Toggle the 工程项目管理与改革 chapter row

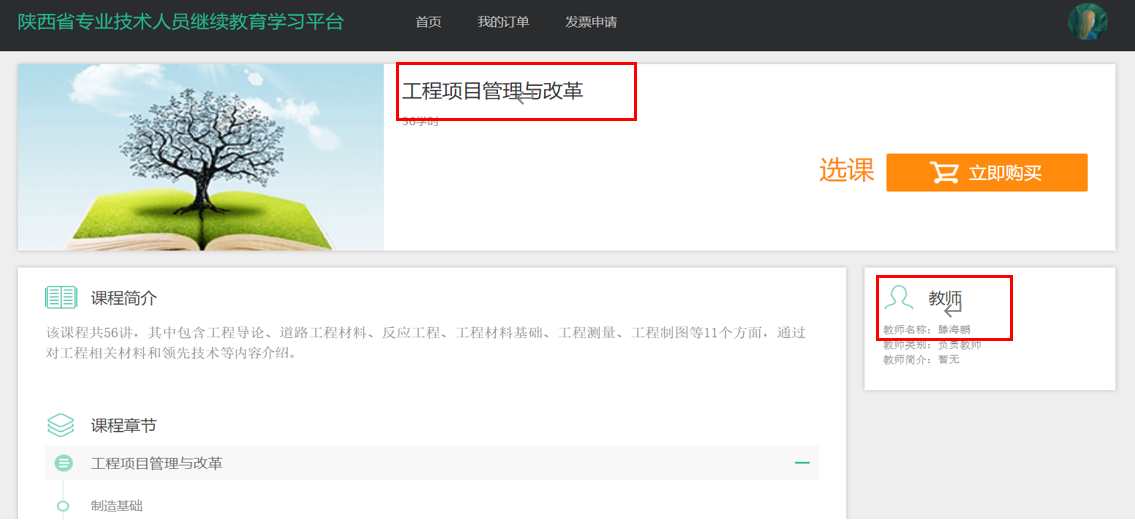point(157,463)
